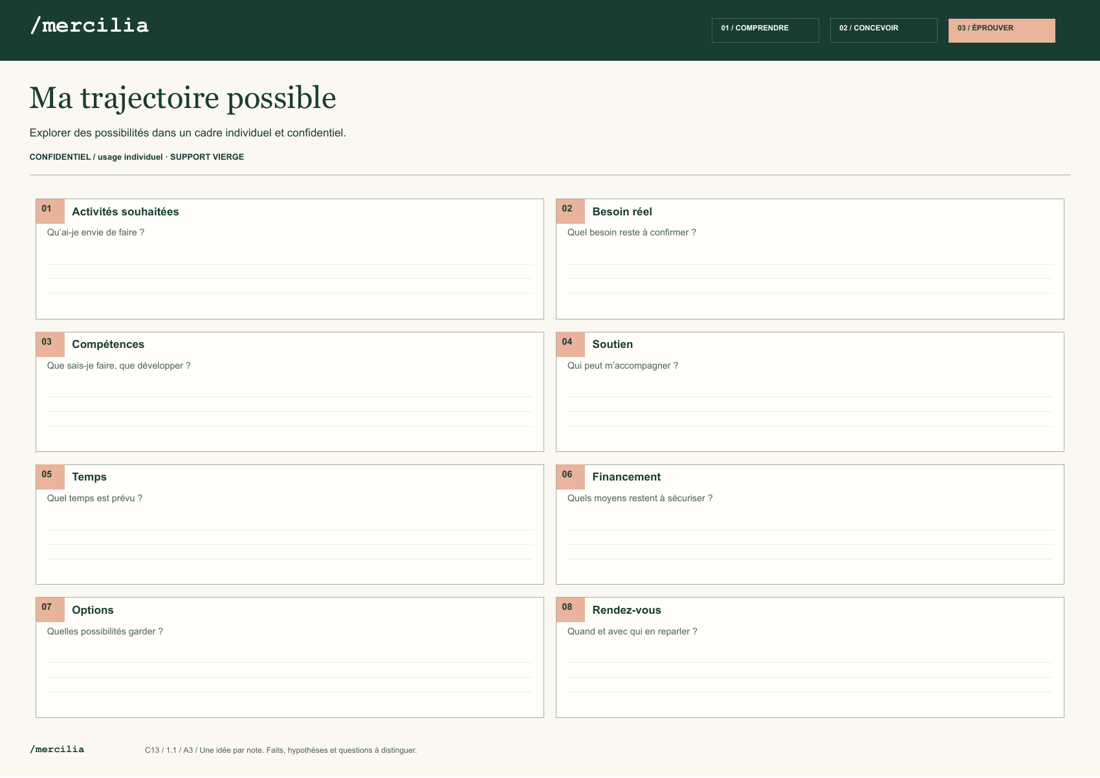Viewport: 1100px width, 778px height.
Task: Select the 02 number badge
Action: point(570,210)
